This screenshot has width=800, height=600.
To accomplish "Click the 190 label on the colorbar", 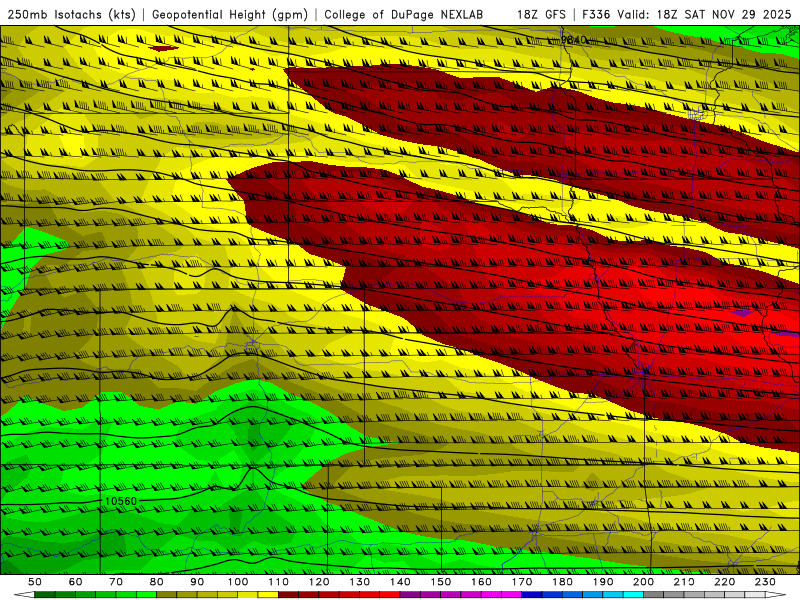I will 604,582.
